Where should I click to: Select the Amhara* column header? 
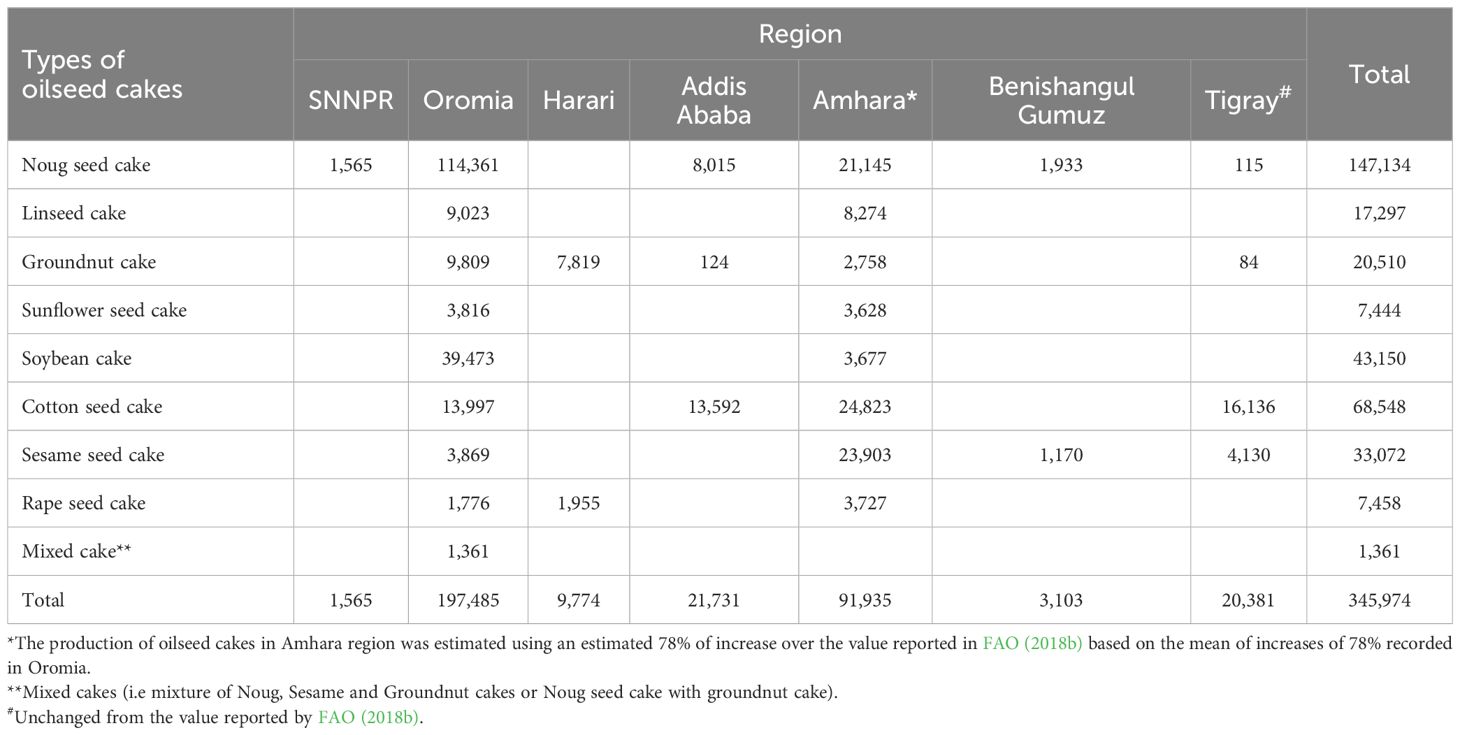865,100
